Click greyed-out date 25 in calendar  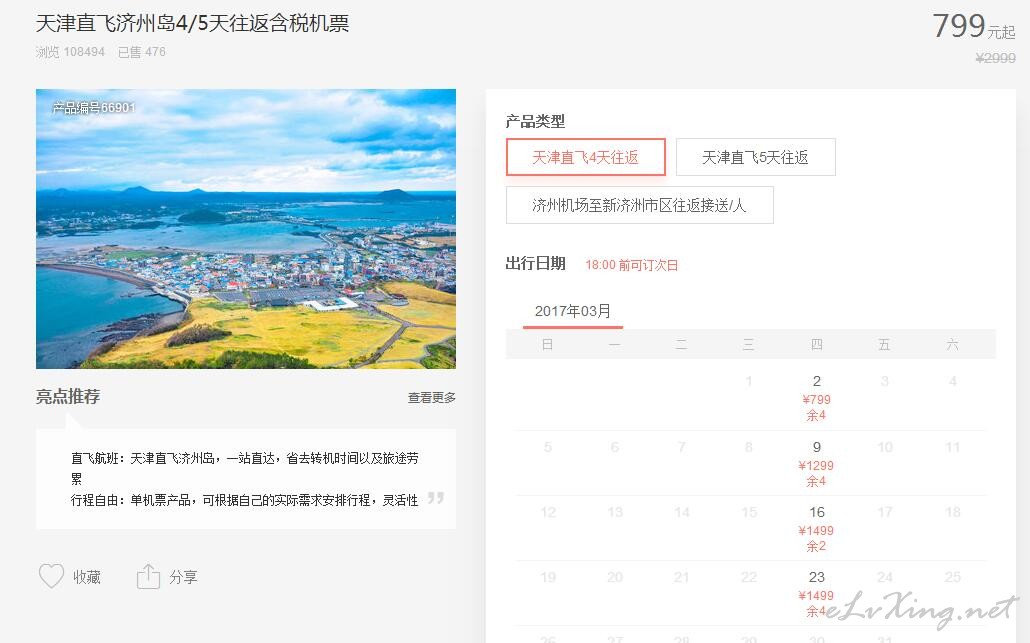click(952, 577)
